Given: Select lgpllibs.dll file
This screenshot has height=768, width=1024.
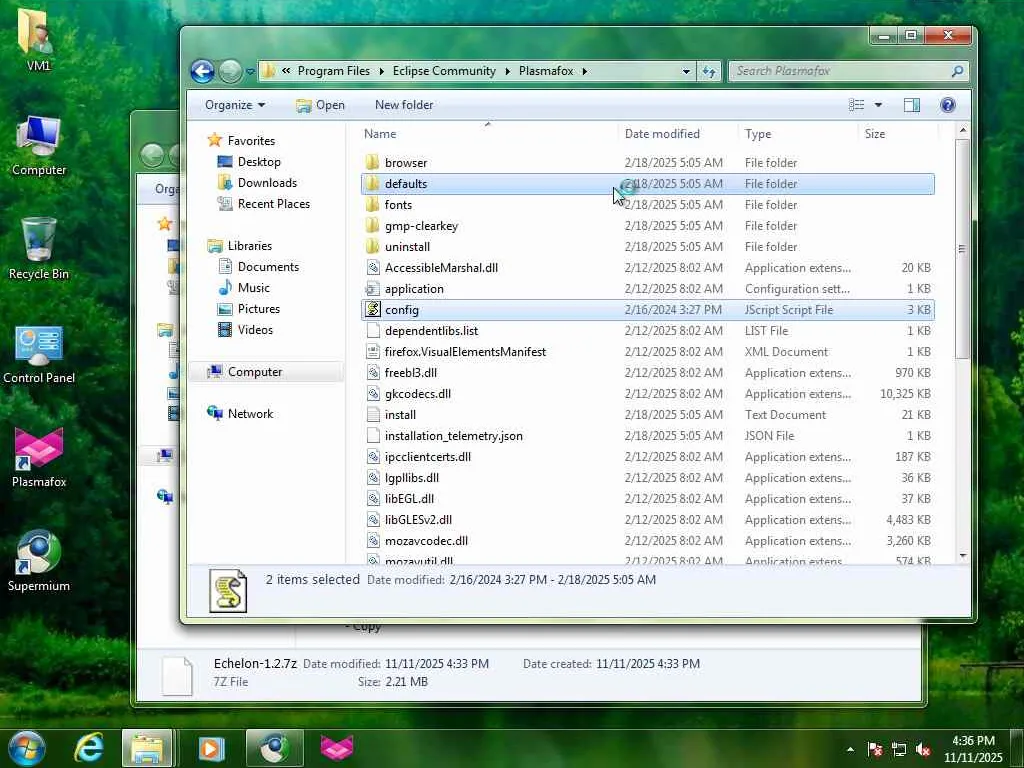Looking at the screenshot, I should 411,478.
